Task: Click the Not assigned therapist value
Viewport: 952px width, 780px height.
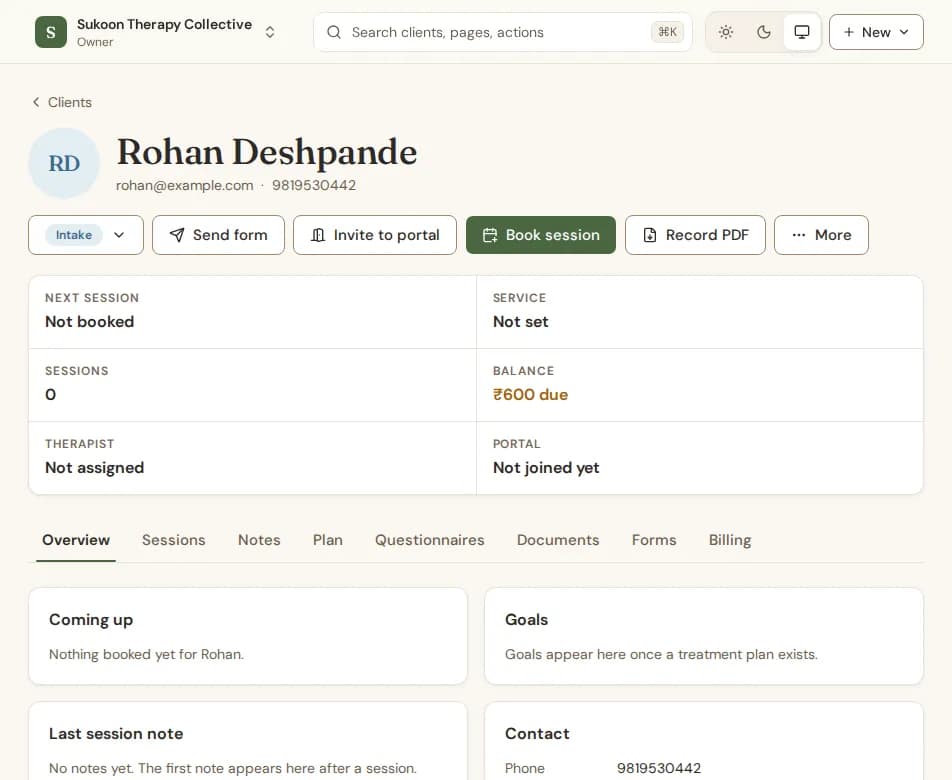Action: pyautogui.click(x=95, y=467)
